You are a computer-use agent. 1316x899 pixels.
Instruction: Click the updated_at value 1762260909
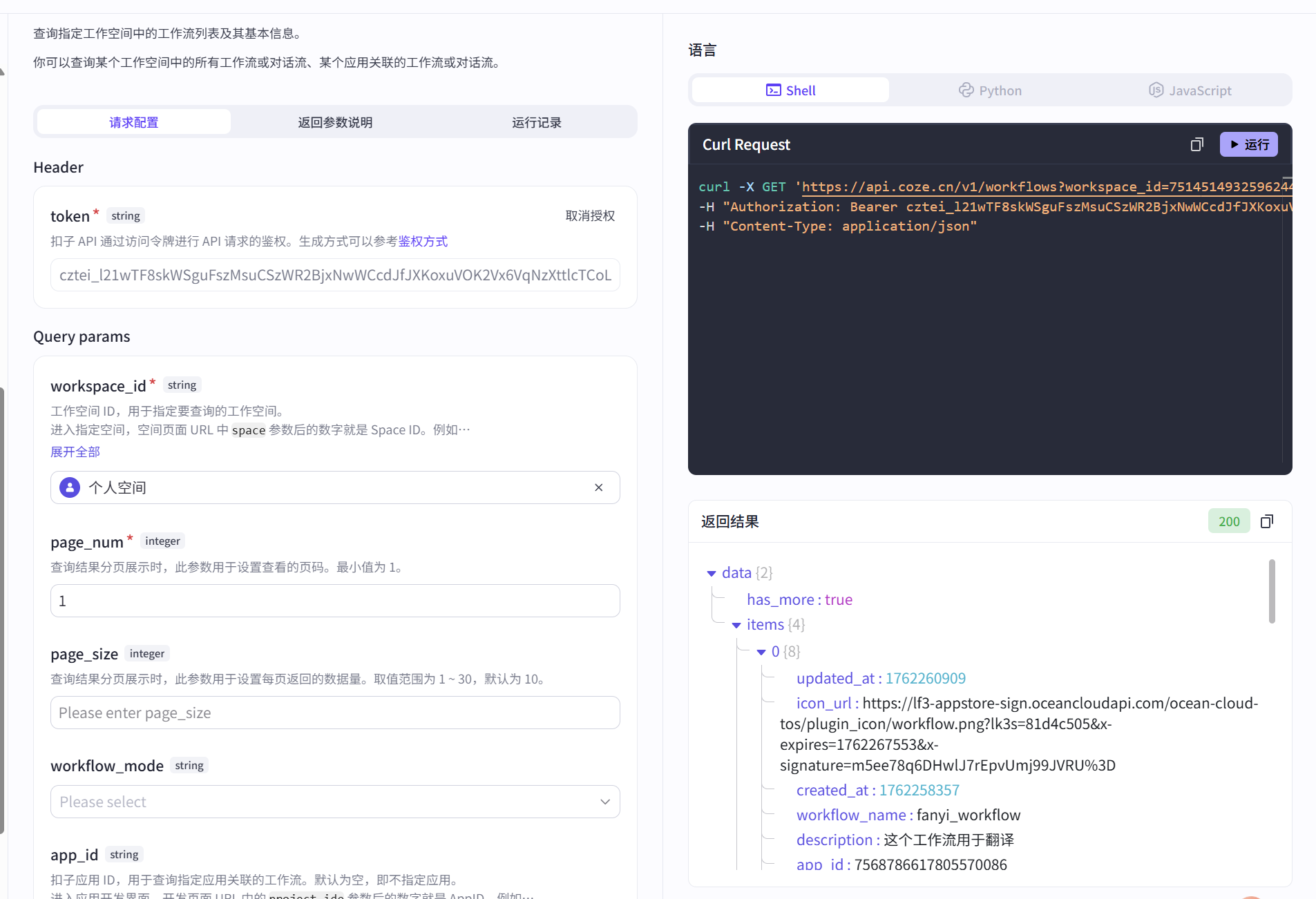click(x=926, y=678)
